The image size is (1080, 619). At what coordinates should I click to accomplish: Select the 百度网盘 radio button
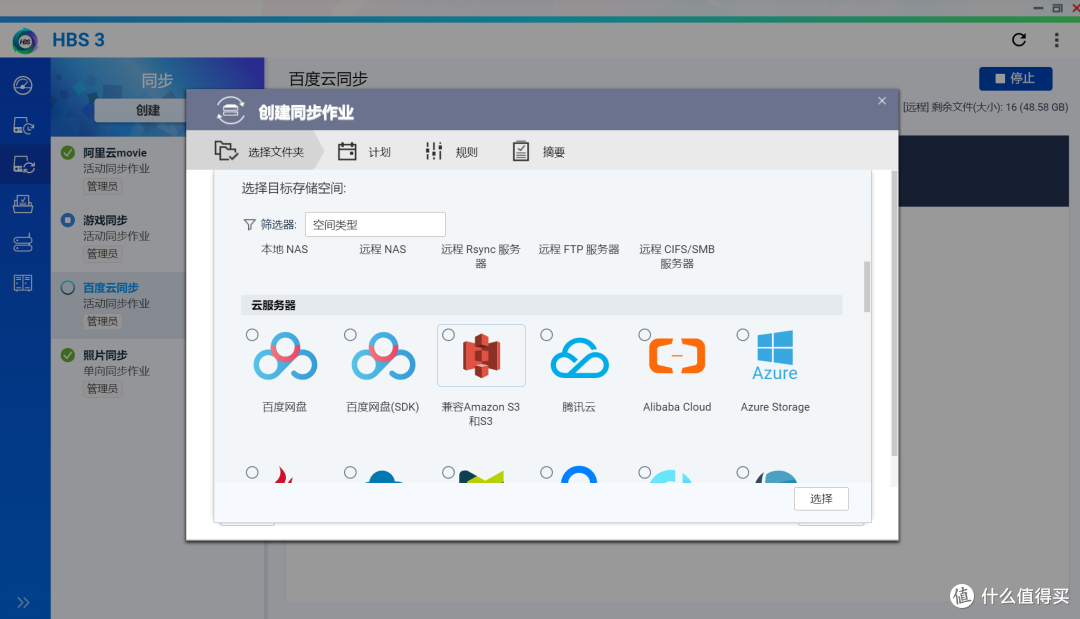click(x=252, y=335)
